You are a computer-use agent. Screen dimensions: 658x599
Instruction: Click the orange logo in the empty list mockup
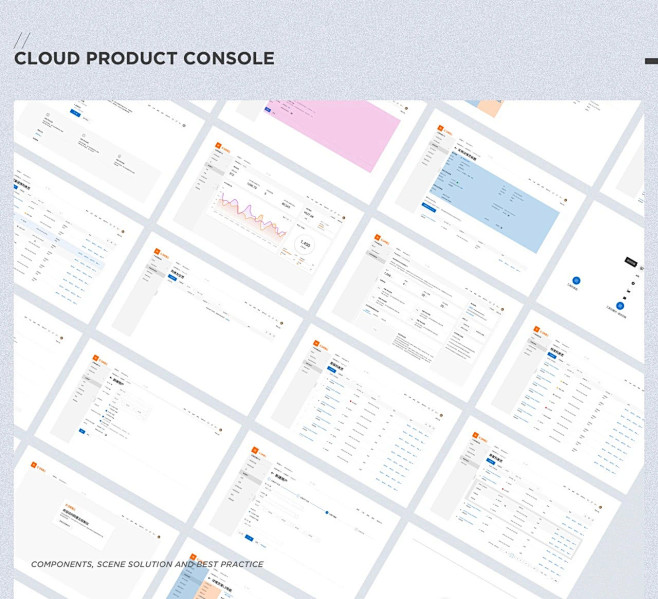pos(157,251)
